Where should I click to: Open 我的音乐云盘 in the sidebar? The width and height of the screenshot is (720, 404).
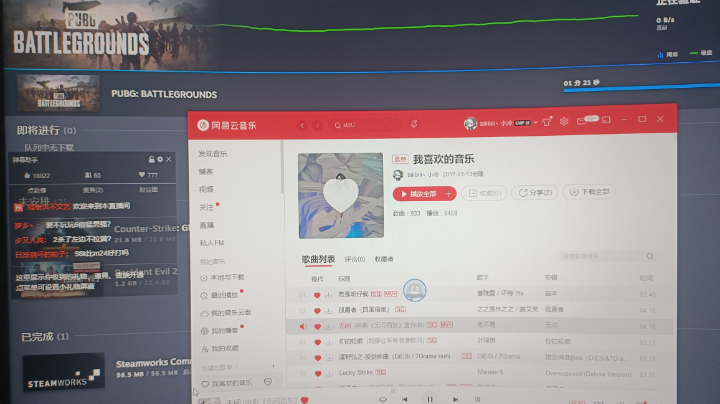[x=226, y=313]
